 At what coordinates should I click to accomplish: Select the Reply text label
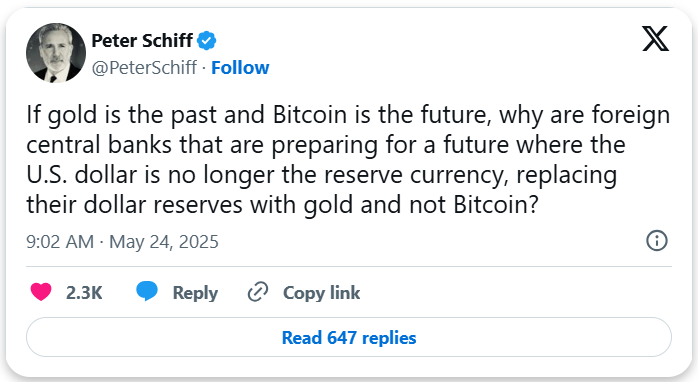[195, 293]
